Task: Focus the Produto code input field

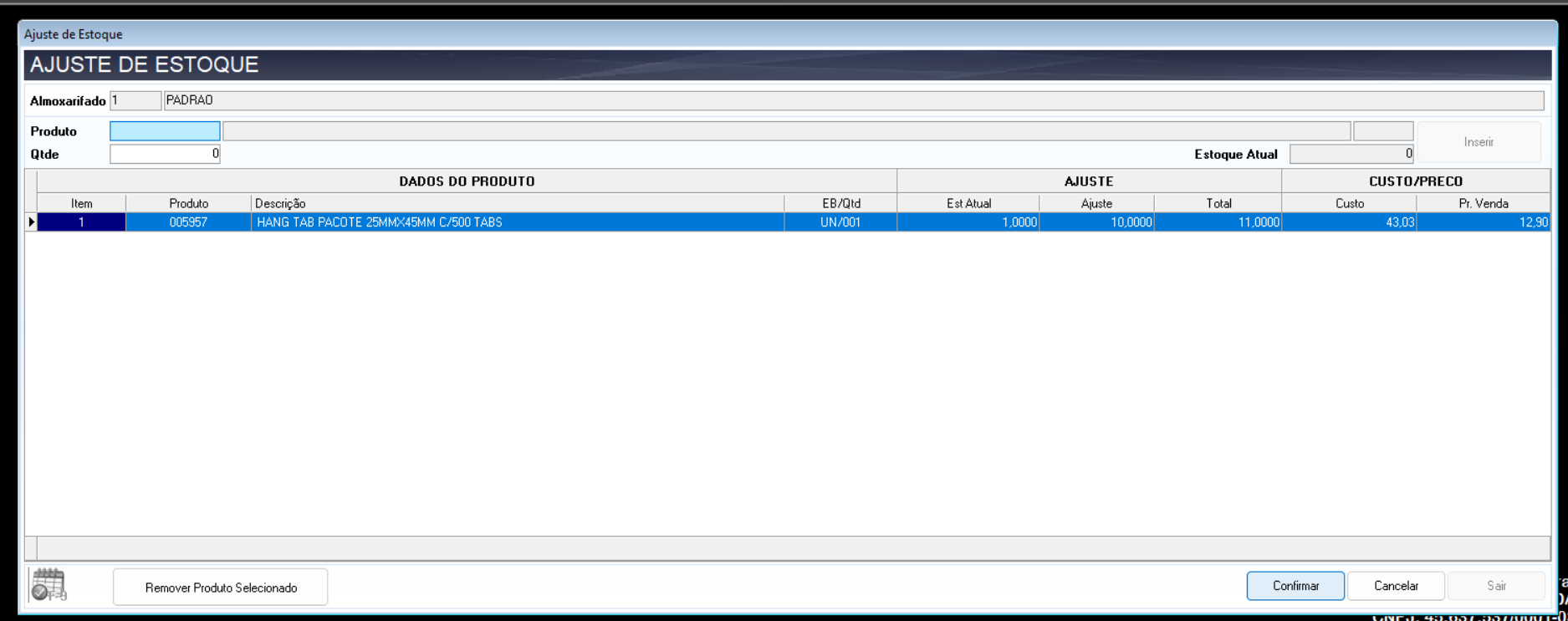Action: pos(165,131)
